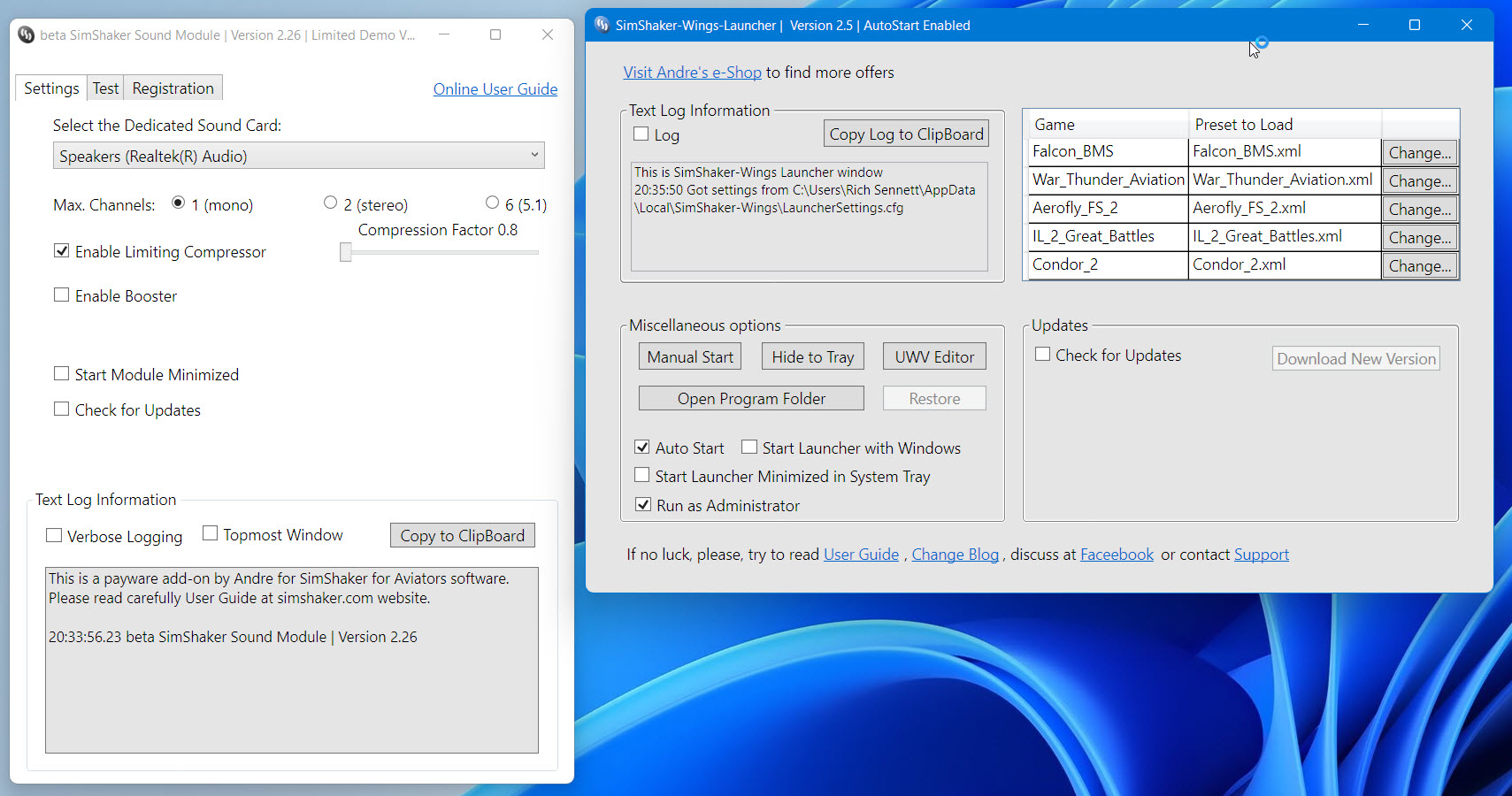Select the Falcon_BMS game cell

tap(1108, 152)
